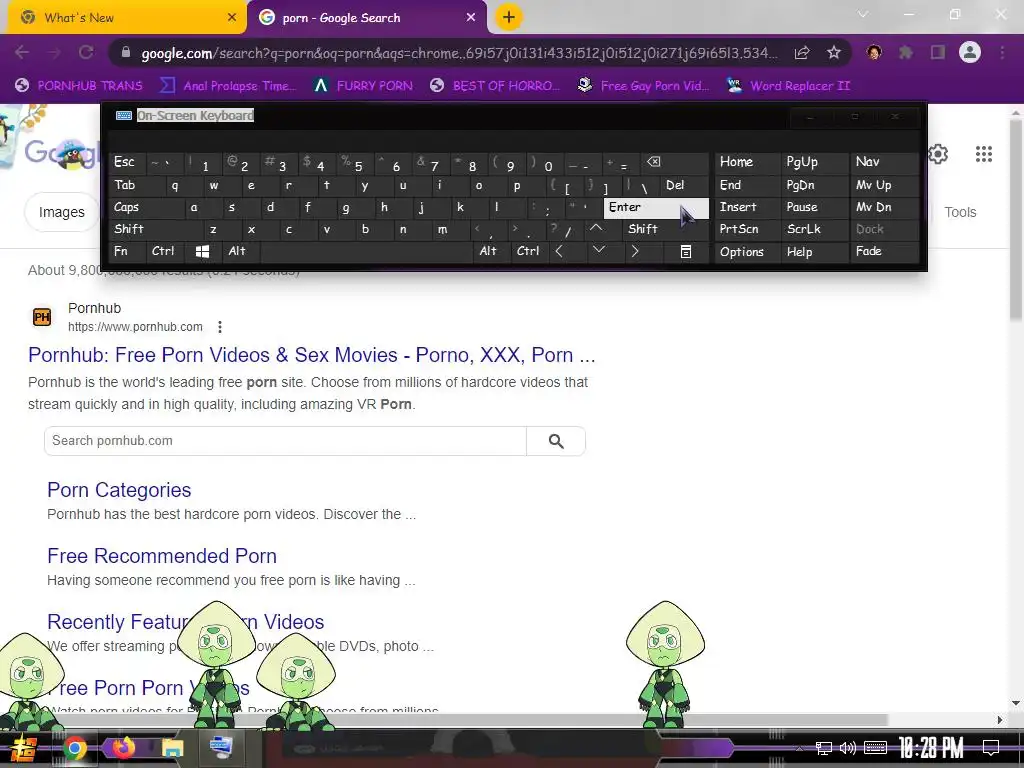Open Google quick settings gear

938,154
